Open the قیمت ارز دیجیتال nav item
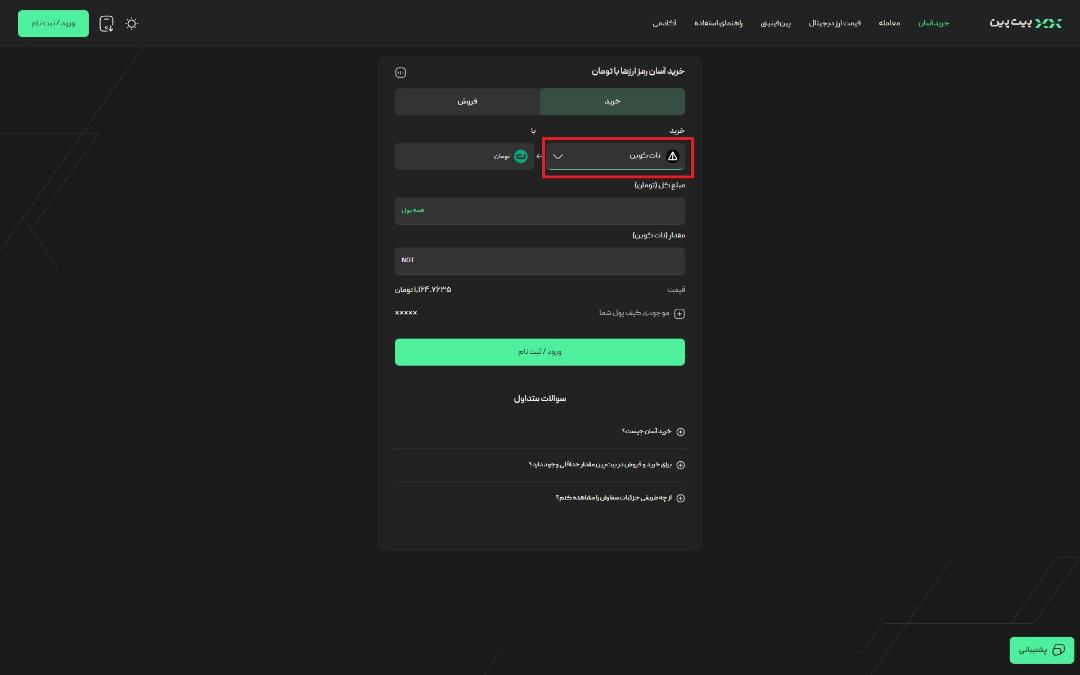Viewport: 1080px width, 675px height. coord(835,23)
